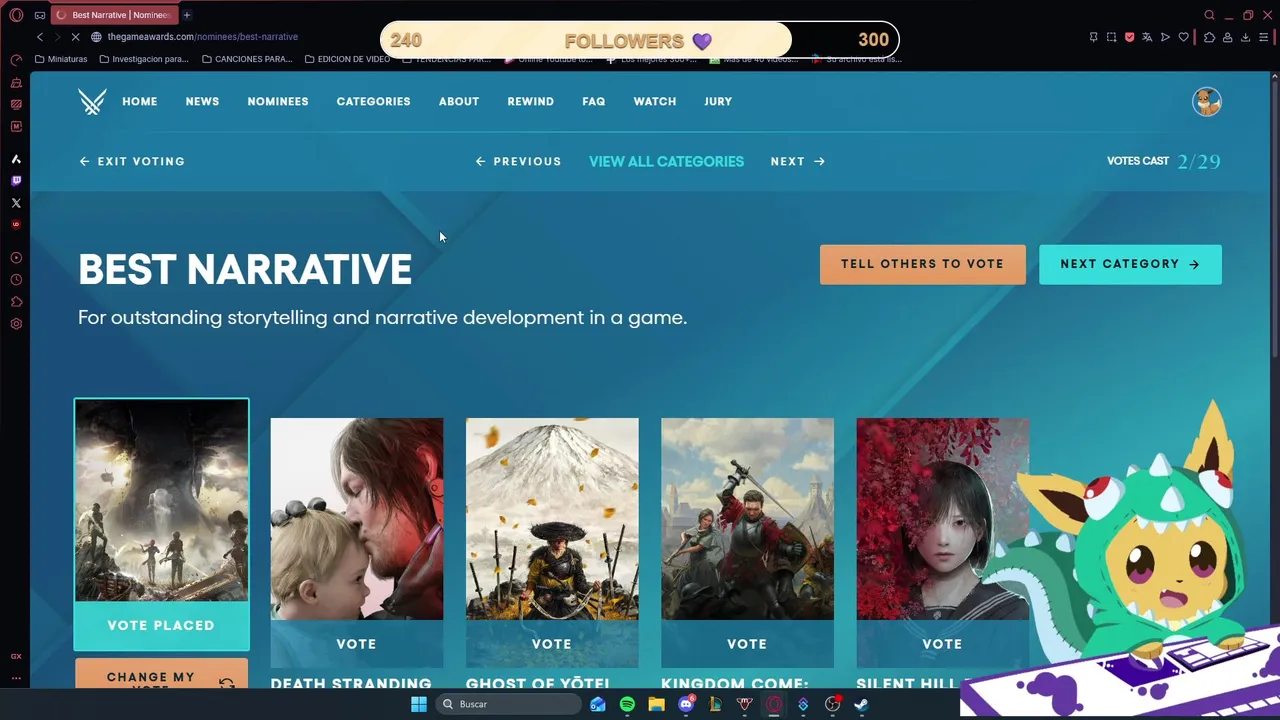Click the send flow arrow icon
The width and height of the screenshot is (1280, 720).
[x=1165, y=37]
